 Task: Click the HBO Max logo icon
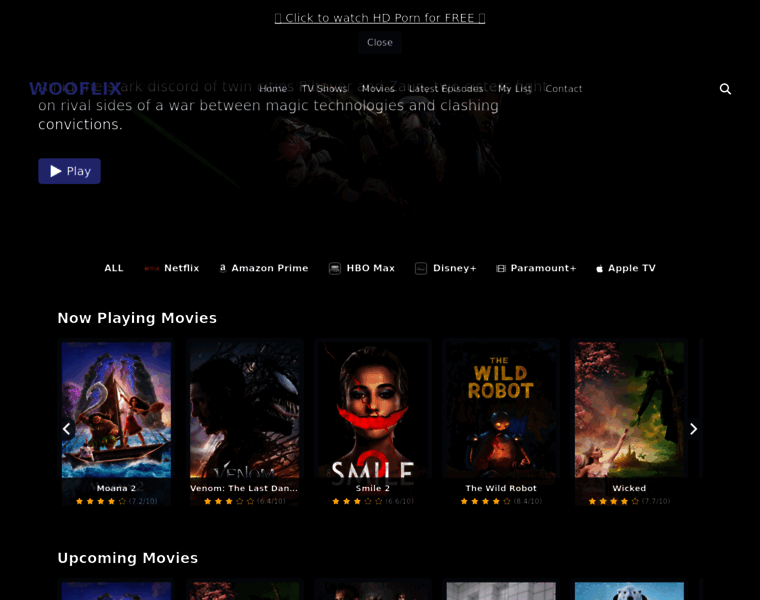click(x=334, y=268)
